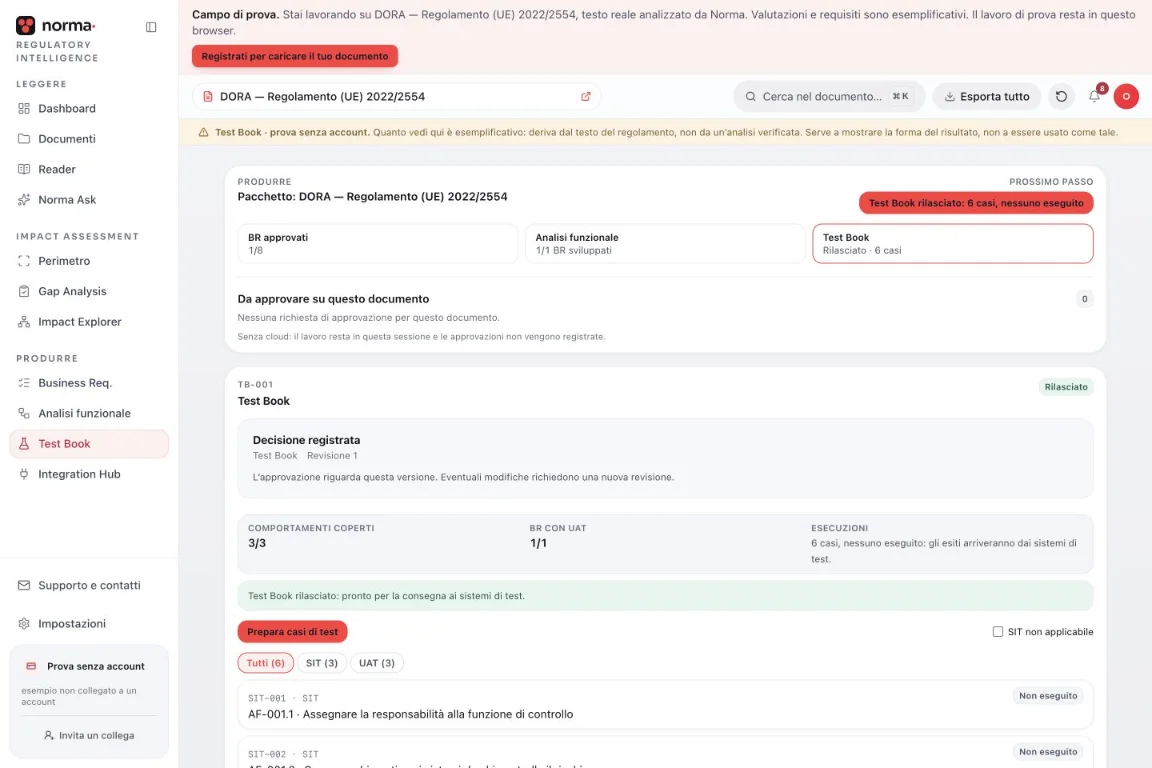Image resolution: width=1152 pixels, height=768 pixels.
Task: Open SIT-001 Assegnare la responsabilità row
Action: point(665,706)
